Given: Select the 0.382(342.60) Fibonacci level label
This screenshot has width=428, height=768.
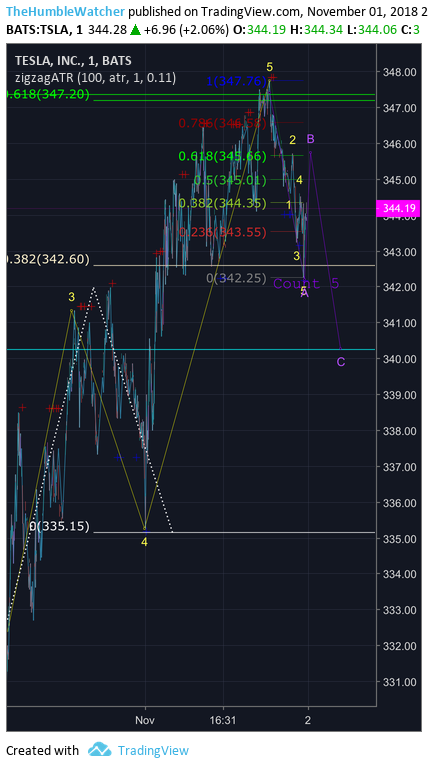Looking at the screenshot, I should (48, 260).
